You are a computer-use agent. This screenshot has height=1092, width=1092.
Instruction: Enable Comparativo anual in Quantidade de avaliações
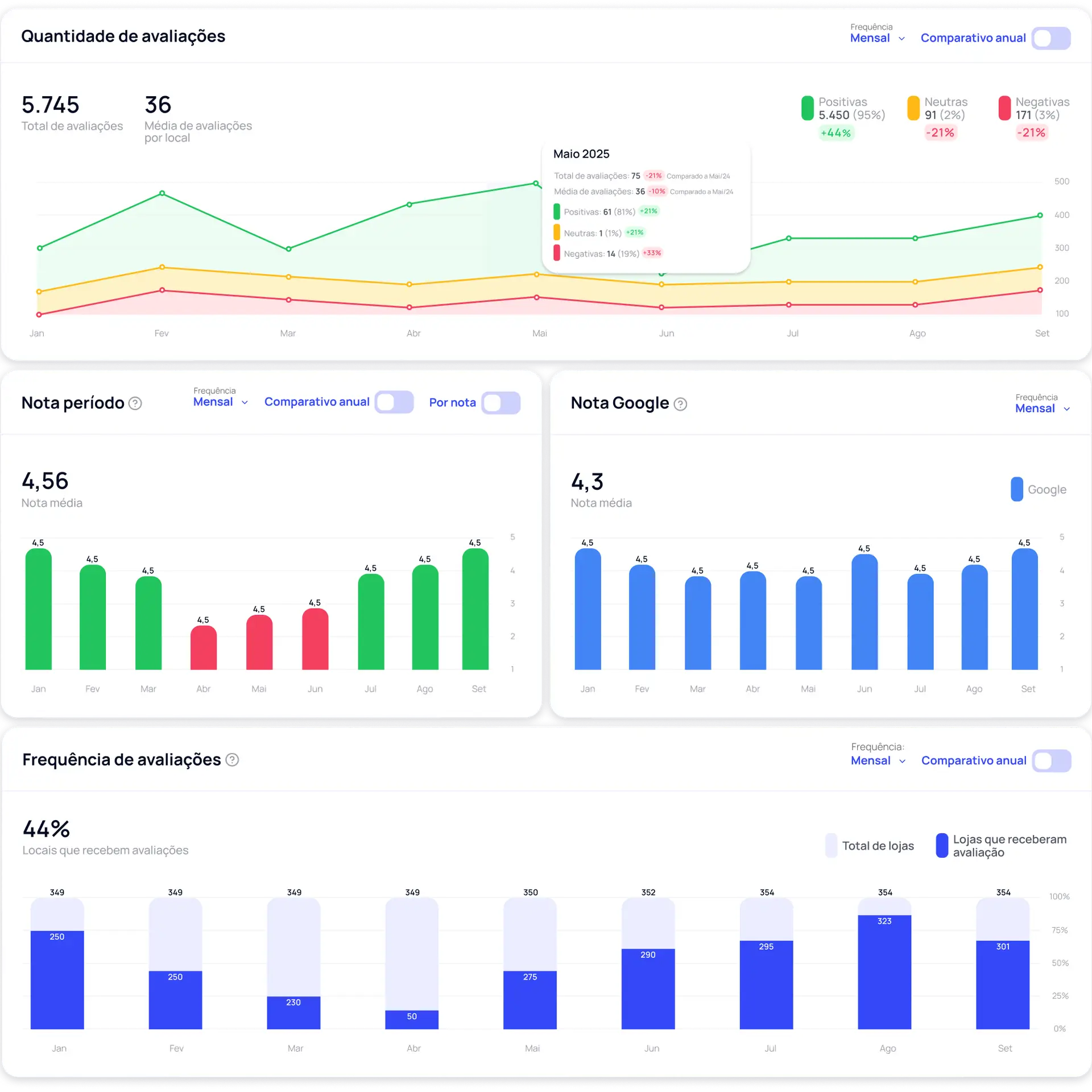tap(1051, 38)
